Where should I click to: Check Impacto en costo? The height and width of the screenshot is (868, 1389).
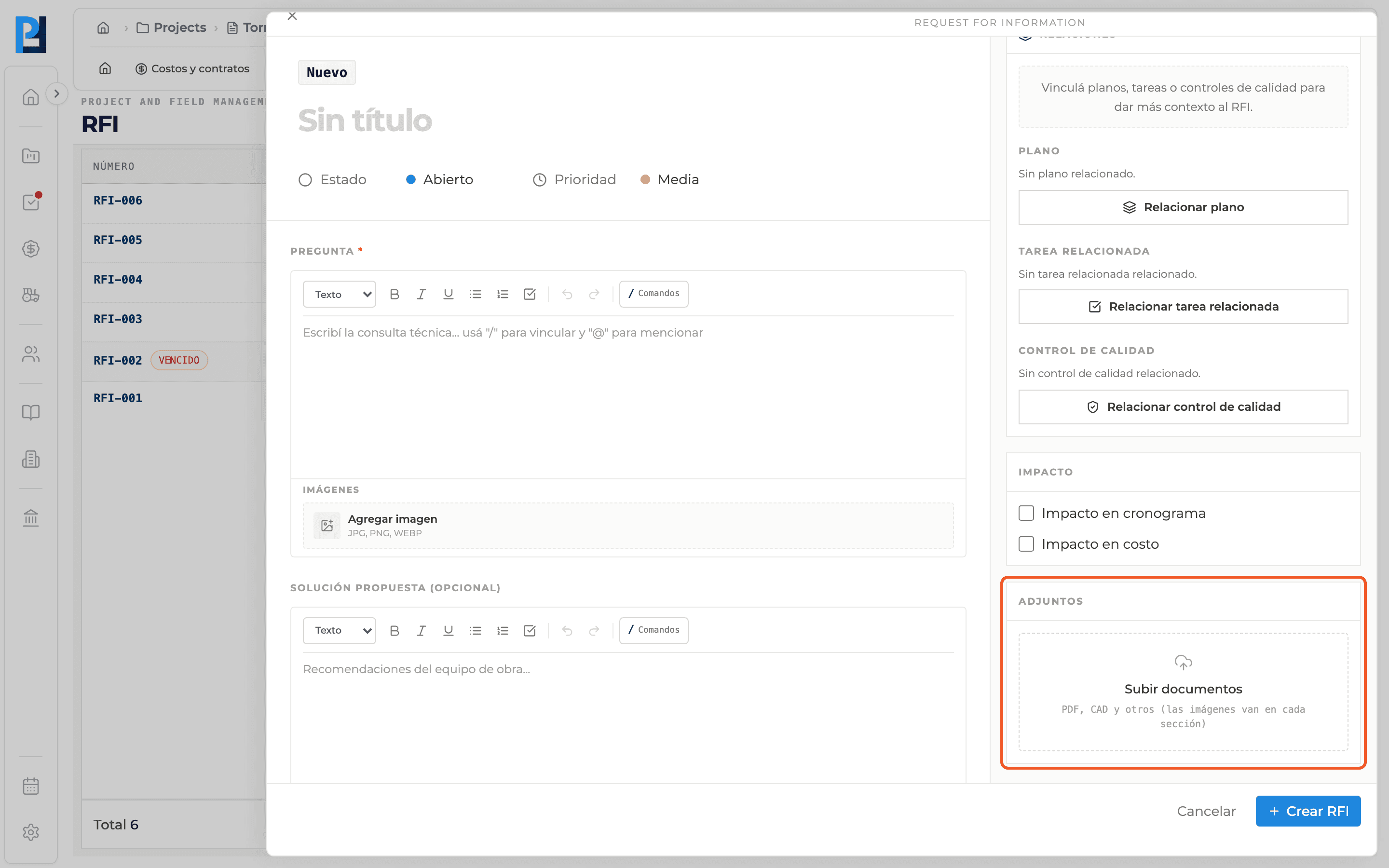(x=1026, y=543)
